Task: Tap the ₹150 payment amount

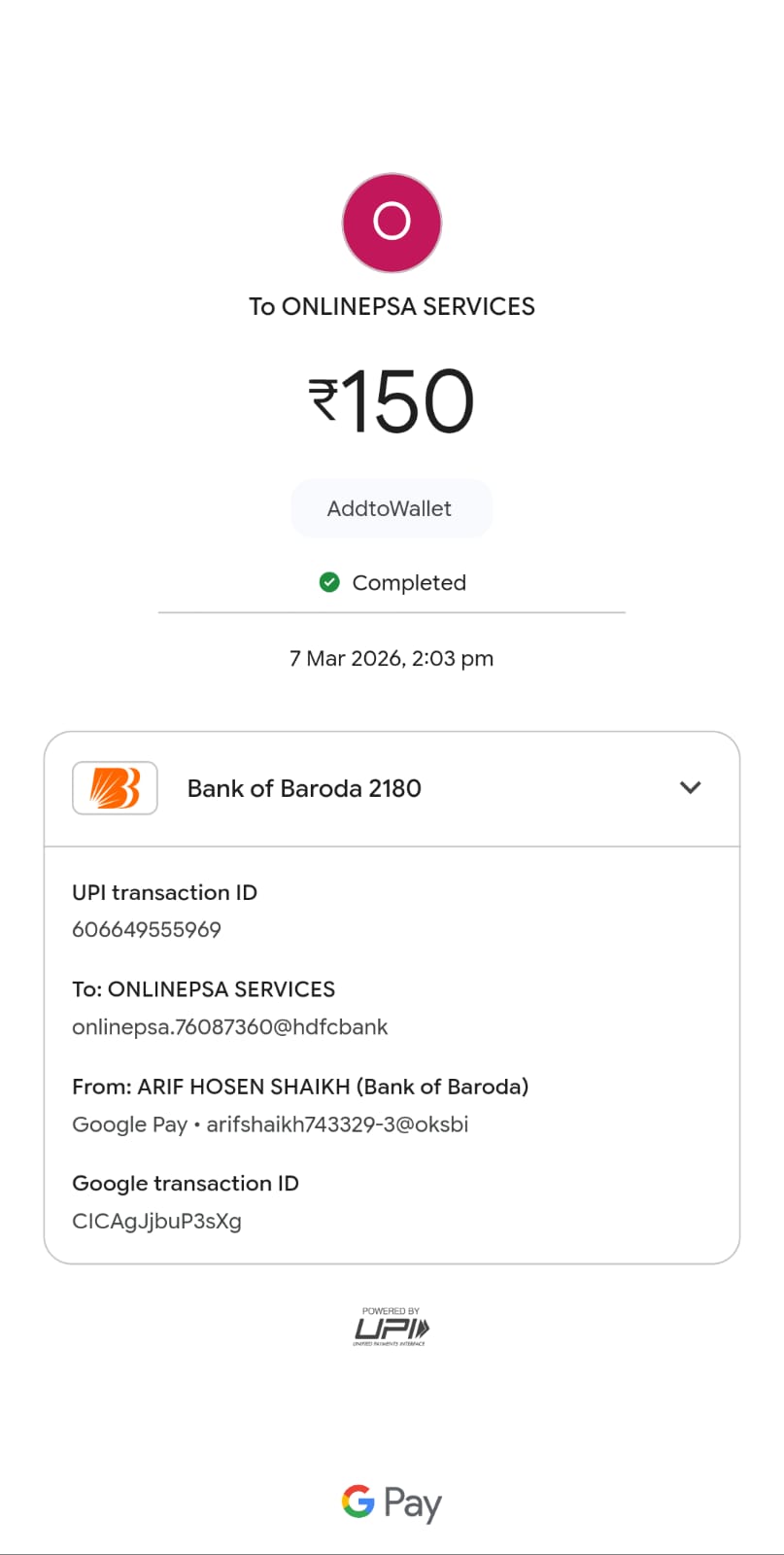Action: (392, 401)
